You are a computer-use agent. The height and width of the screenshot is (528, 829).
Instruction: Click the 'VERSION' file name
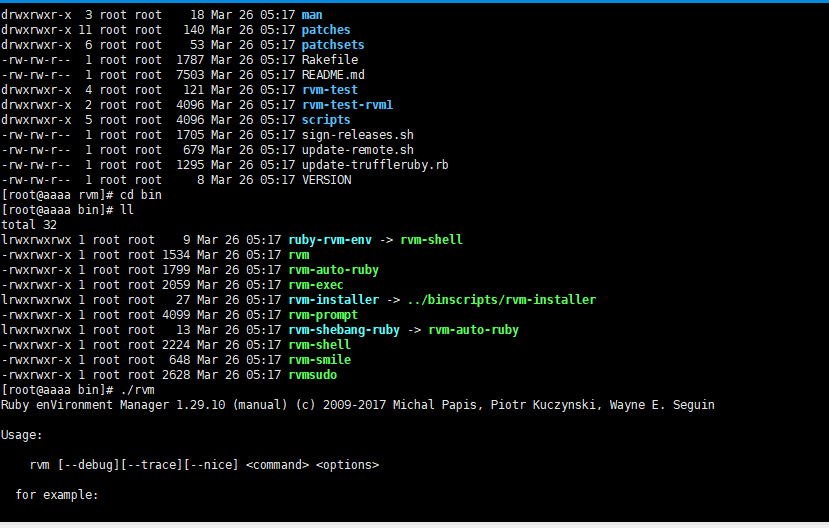[326, 180]
